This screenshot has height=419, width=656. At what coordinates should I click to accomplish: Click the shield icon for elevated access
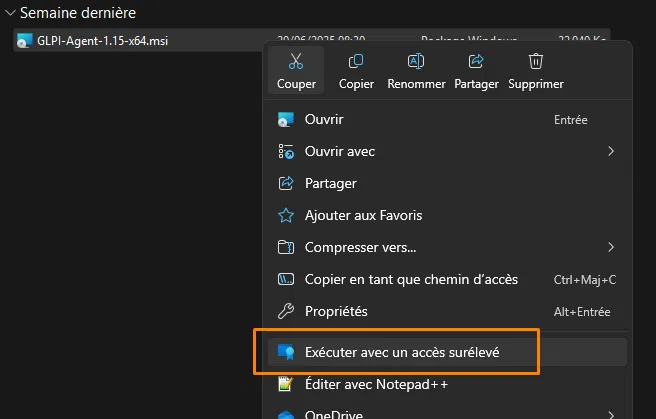tap(286, 352)
